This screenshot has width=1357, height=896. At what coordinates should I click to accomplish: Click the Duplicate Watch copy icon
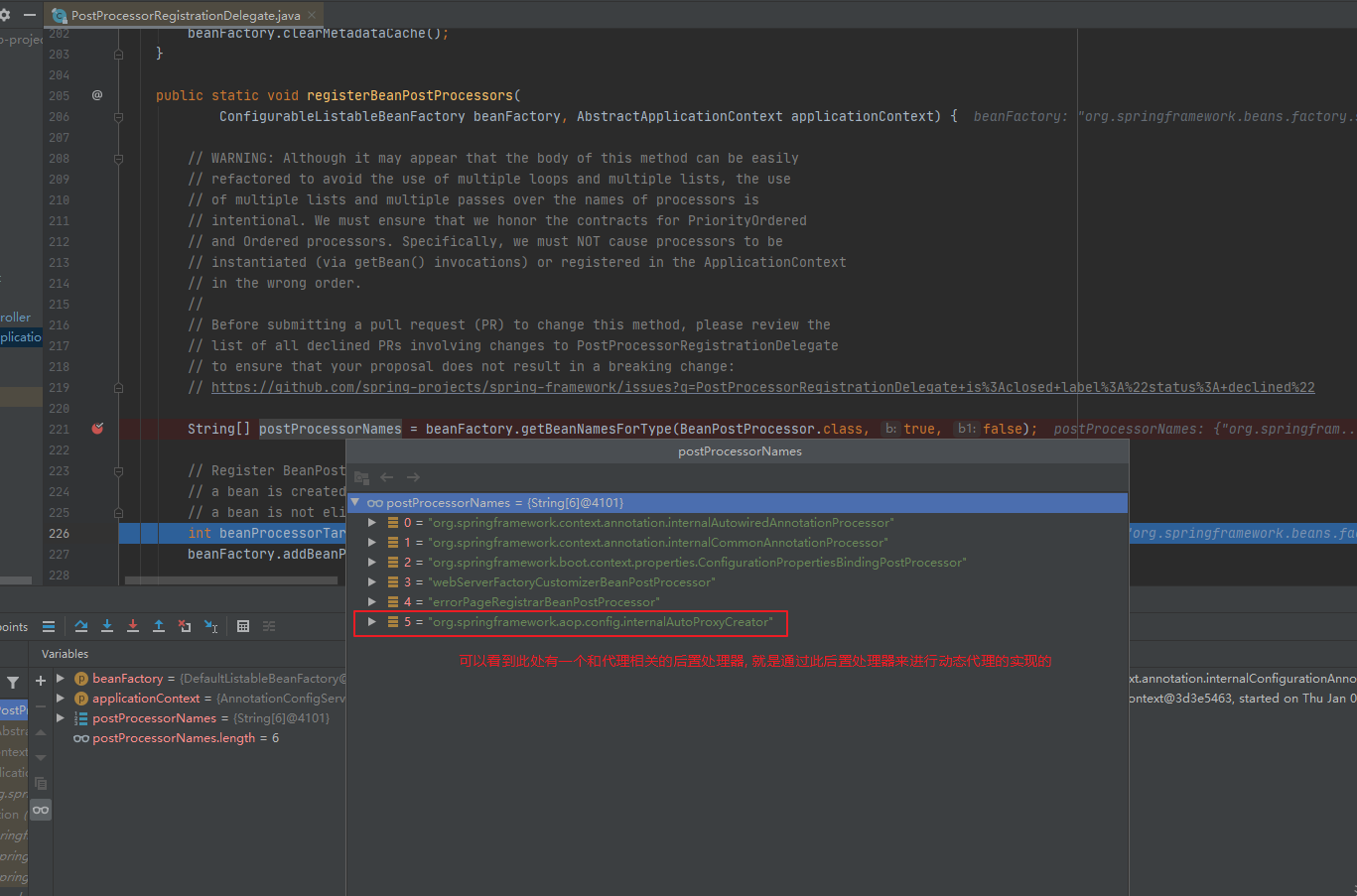(x=41, y=784)
